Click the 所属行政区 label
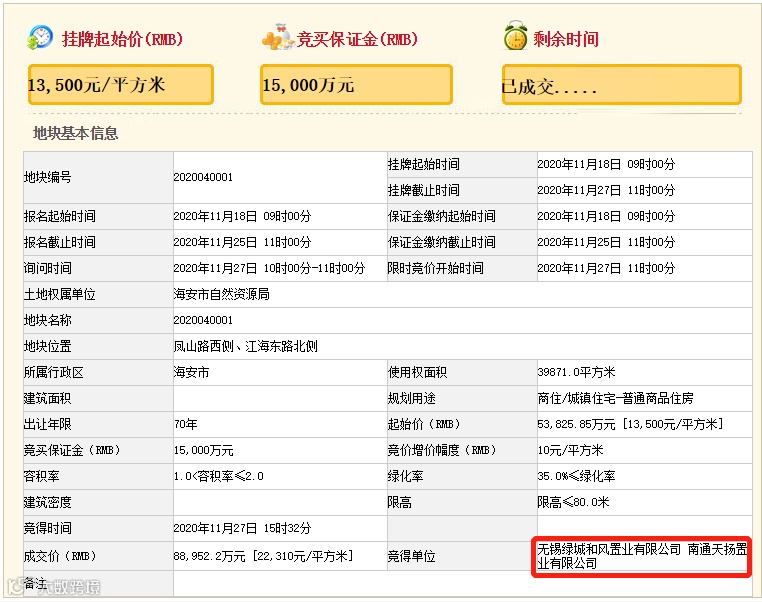This screenshot has height=602, width=762. [x=53, y=373]
